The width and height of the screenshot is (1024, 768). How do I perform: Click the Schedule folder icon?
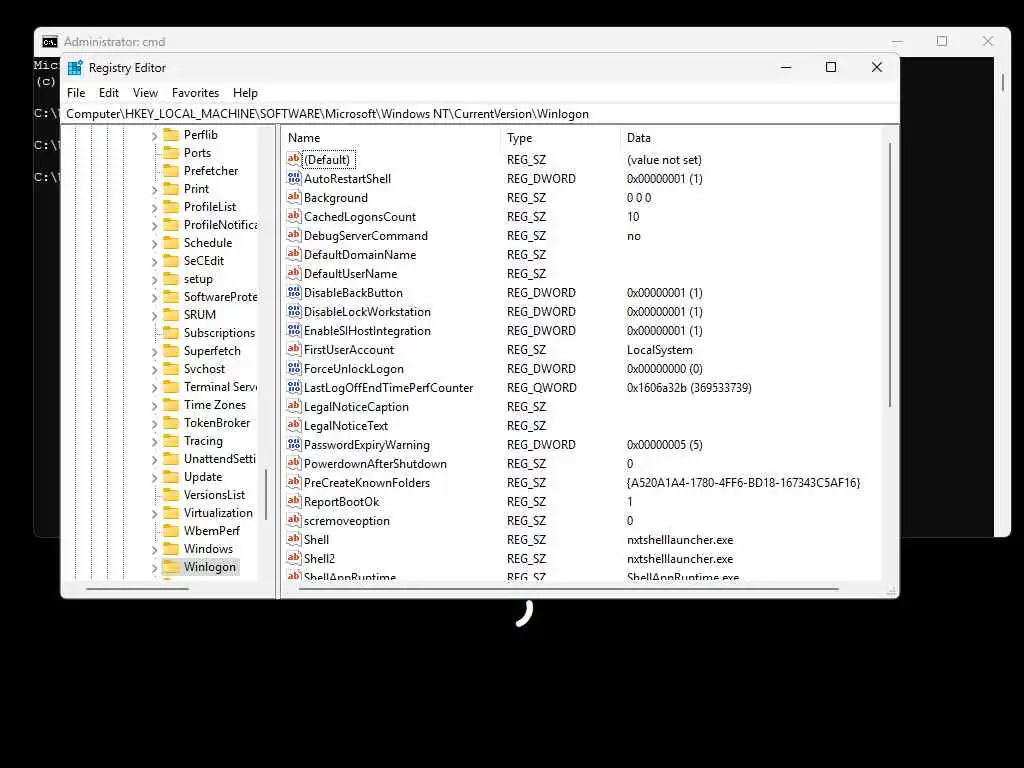coord(171,243)
